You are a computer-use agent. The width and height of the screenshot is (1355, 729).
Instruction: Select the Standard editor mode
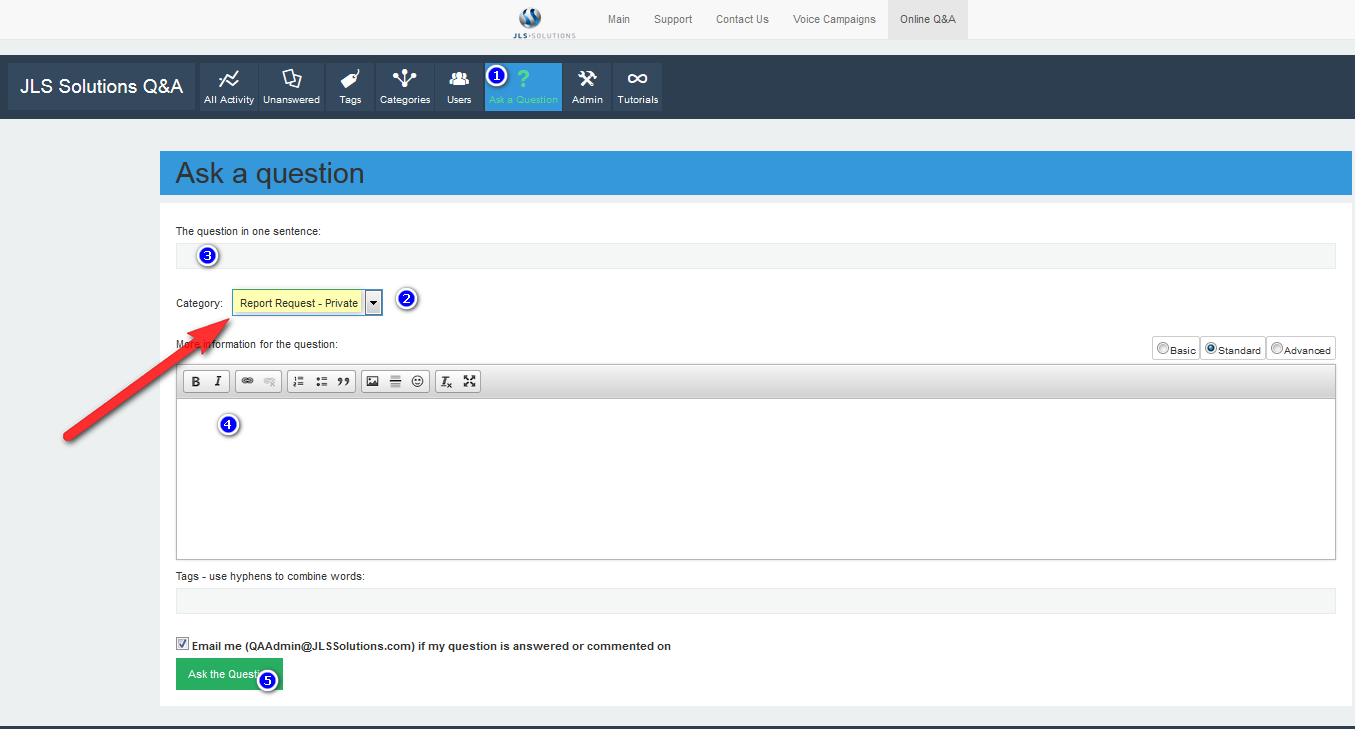coord(1211,349)
